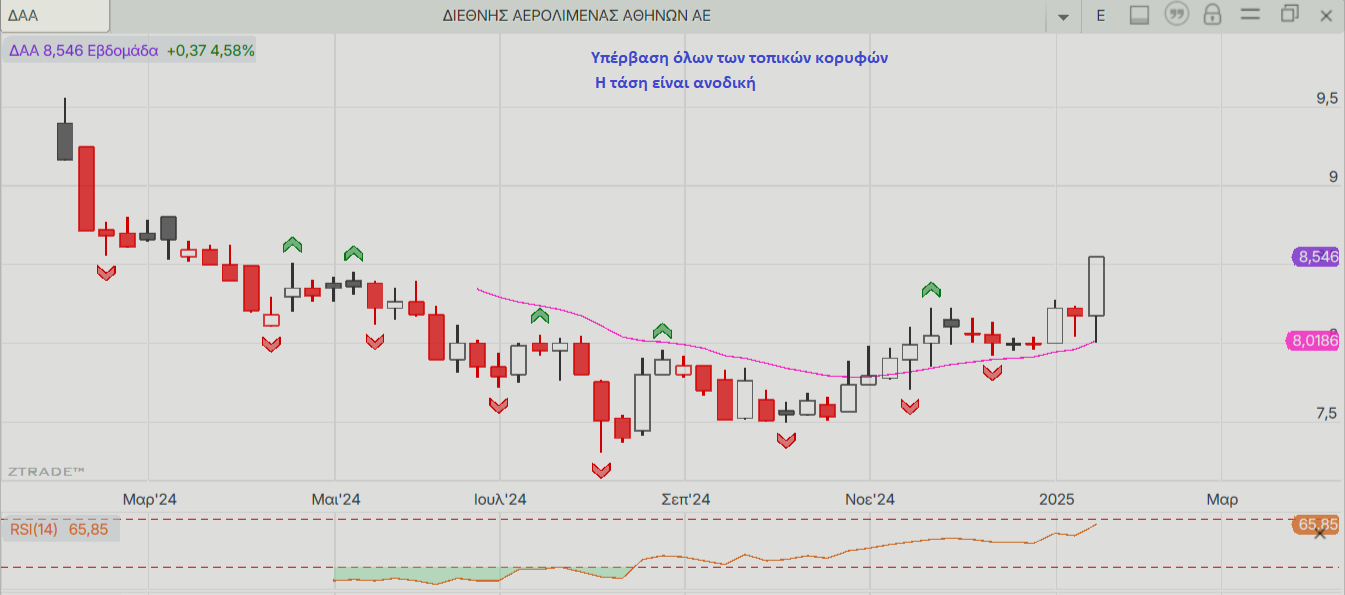Click the lowest red down-arrow marker after Ιουλ'24
Viewport: 1345px width, 595px height.
click(x=601, y=470)
